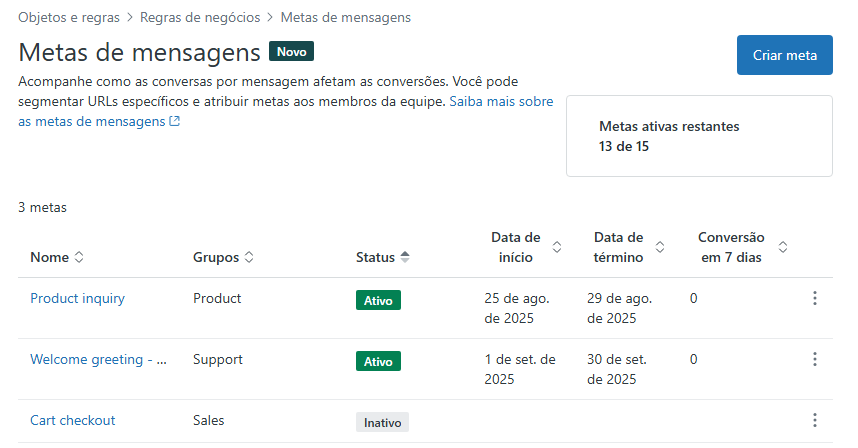
Task: Go to Objetos e regras breadcrumb
Action: coord(68,17)
